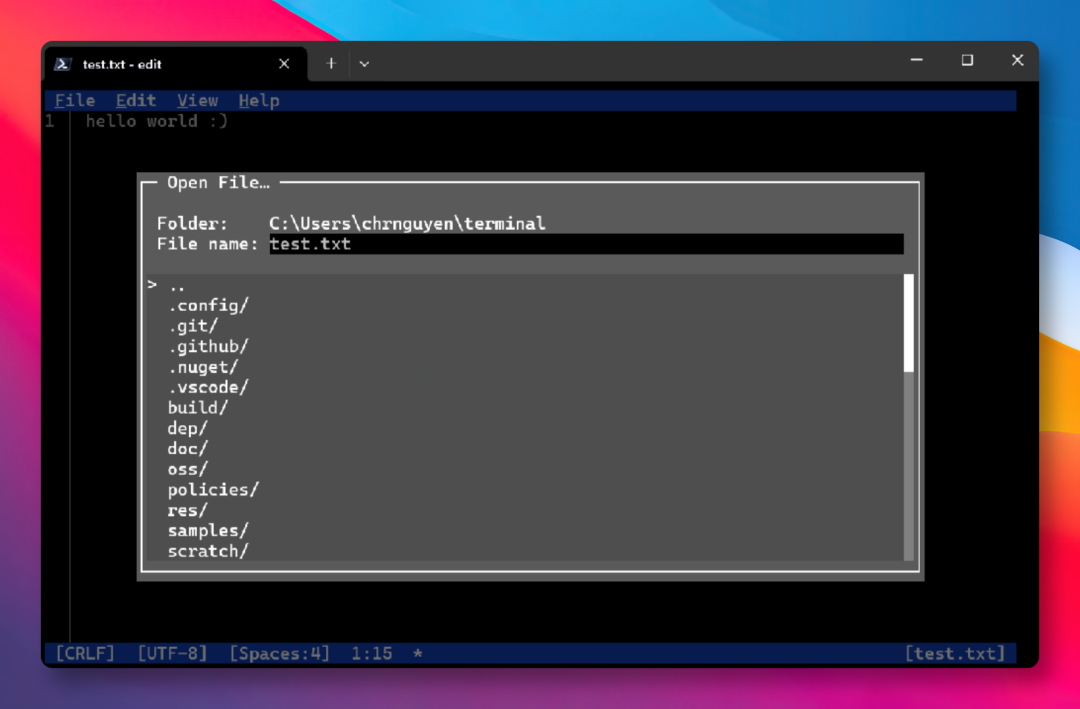
Task: Open the Help menu
Action: tap(259, 101)
